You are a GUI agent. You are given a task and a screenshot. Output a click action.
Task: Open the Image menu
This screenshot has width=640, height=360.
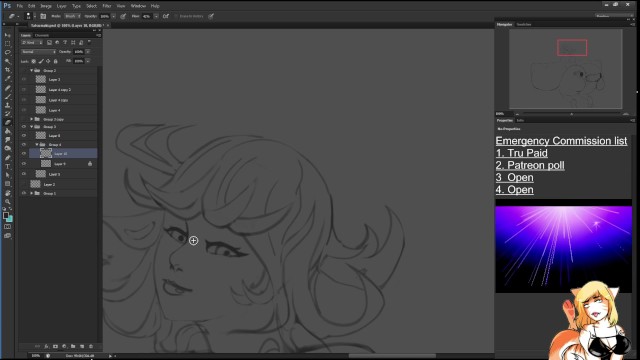coord(46,6)
